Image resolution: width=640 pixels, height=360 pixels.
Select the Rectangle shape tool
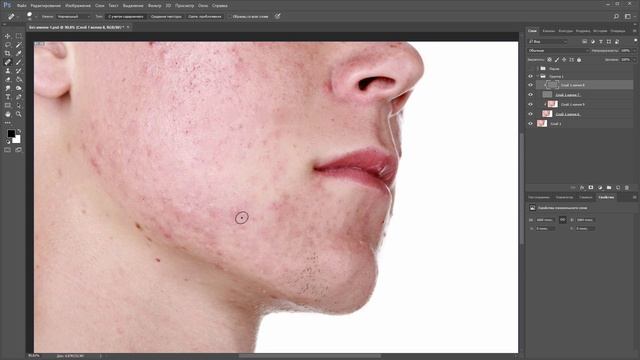pyautogui.click(x=7, y=105)
